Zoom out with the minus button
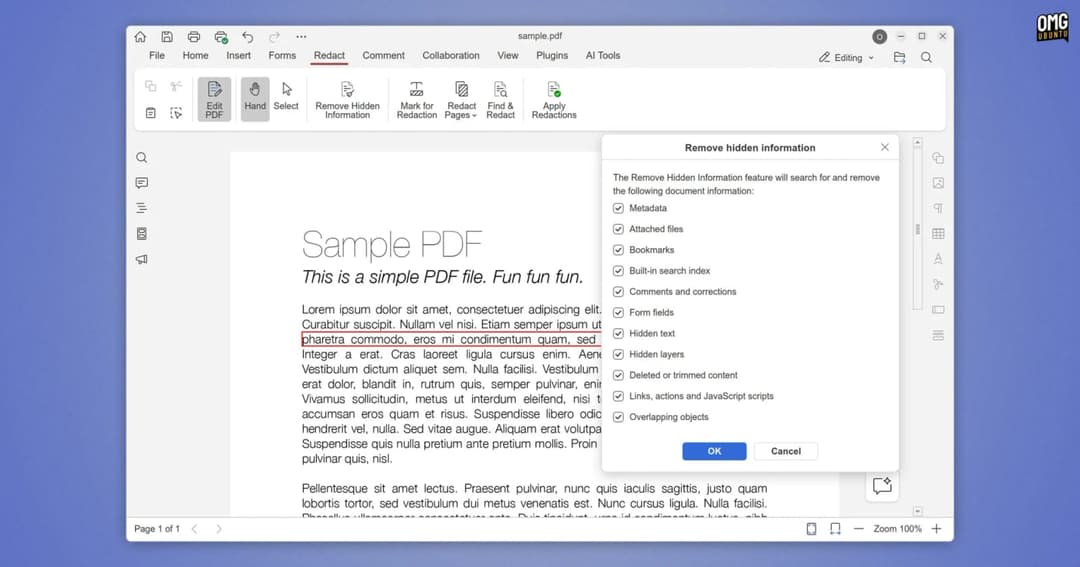The image size is (1080, 567). (859, 528)
